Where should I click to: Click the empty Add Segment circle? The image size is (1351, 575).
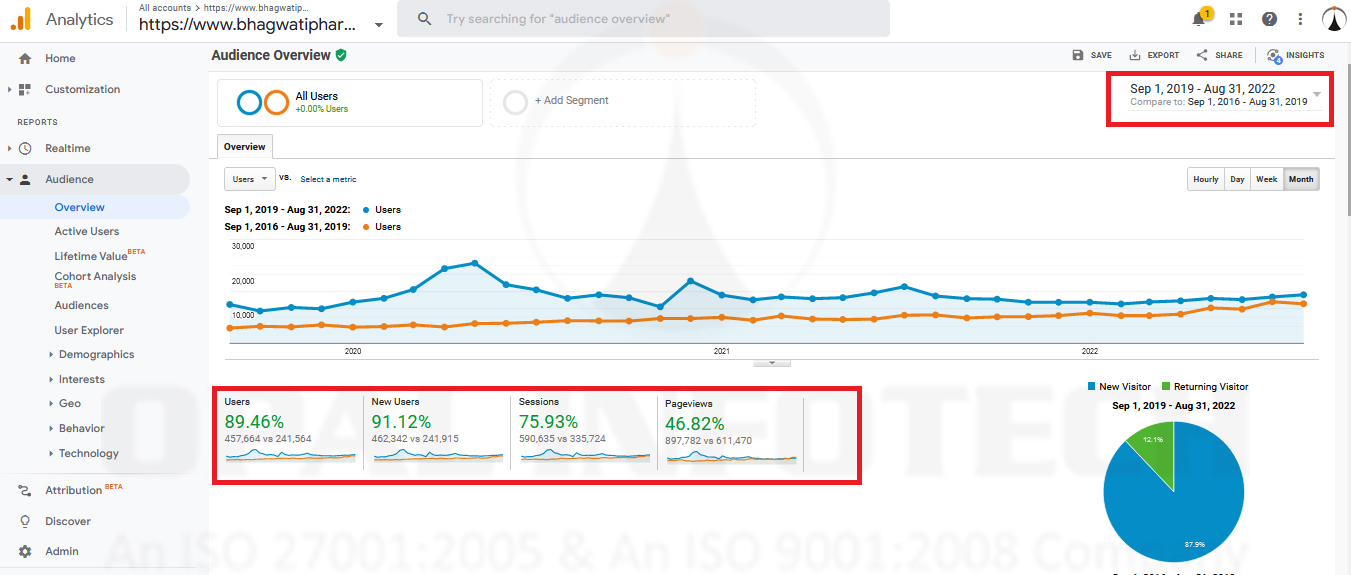tap(515, 102)
